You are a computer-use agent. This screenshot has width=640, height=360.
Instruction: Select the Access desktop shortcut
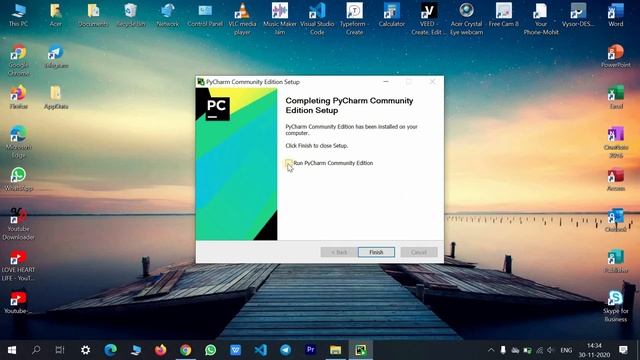616,179
